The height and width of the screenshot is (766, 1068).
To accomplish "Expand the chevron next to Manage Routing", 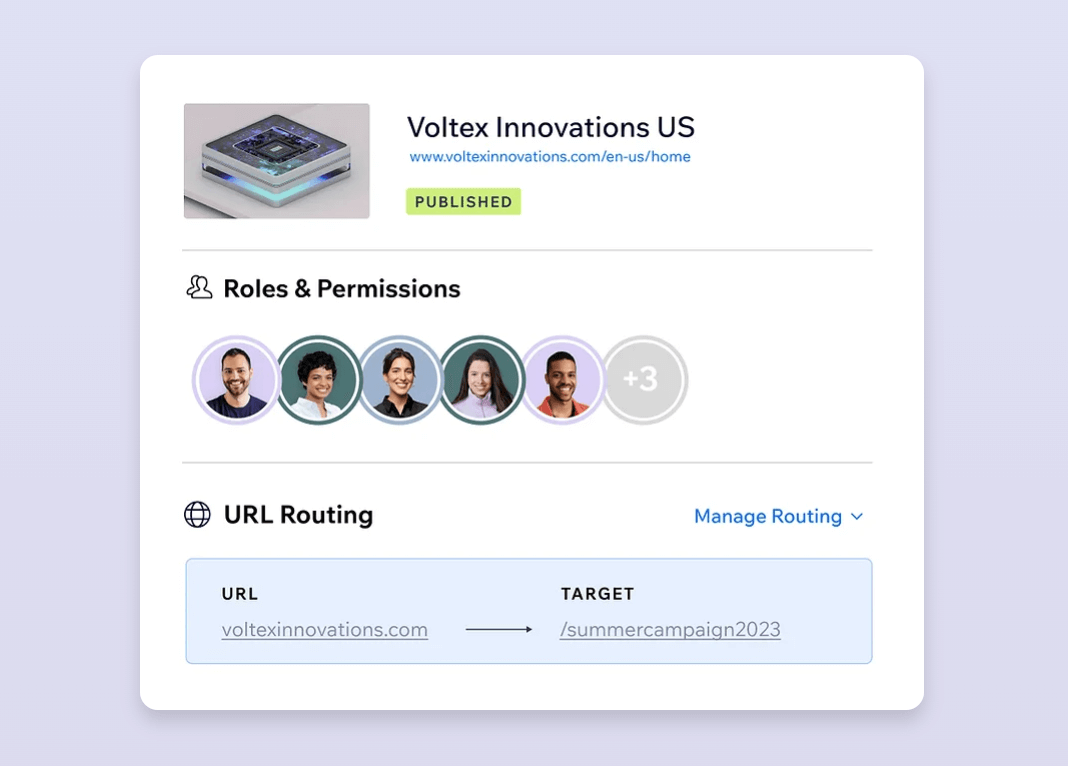I will click(857, 517).
